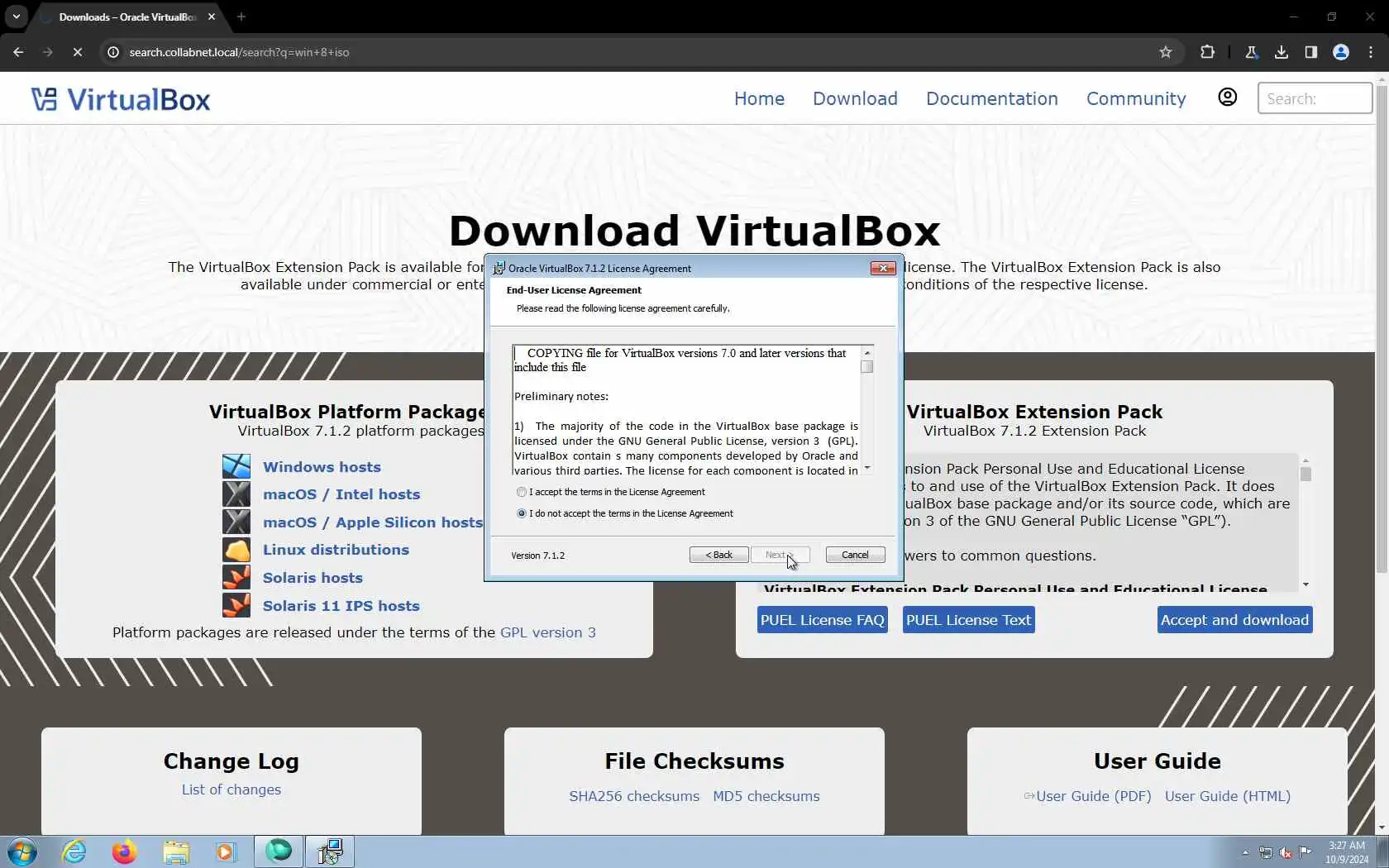Image resolution: width=1389 pixels, height=868 pixels.
Task: Click the Linux distributions platform icon
Action: point(236,550)
